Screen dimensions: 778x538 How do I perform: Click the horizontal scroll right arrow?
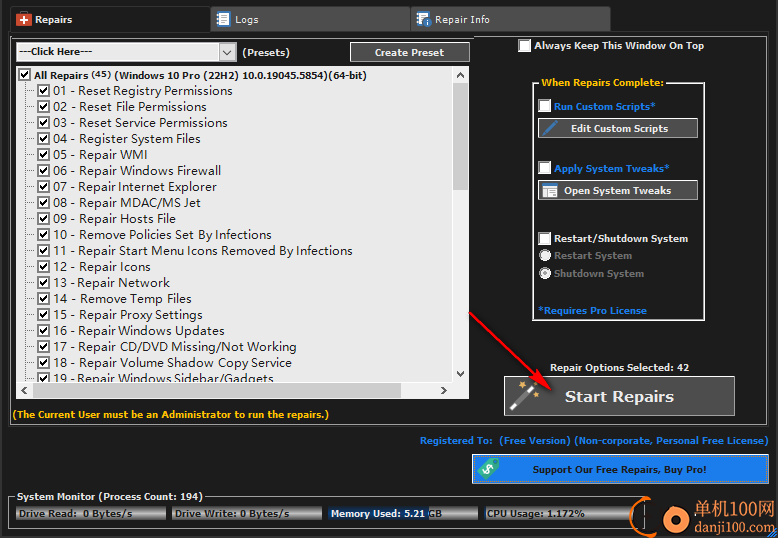click(444, 391)
